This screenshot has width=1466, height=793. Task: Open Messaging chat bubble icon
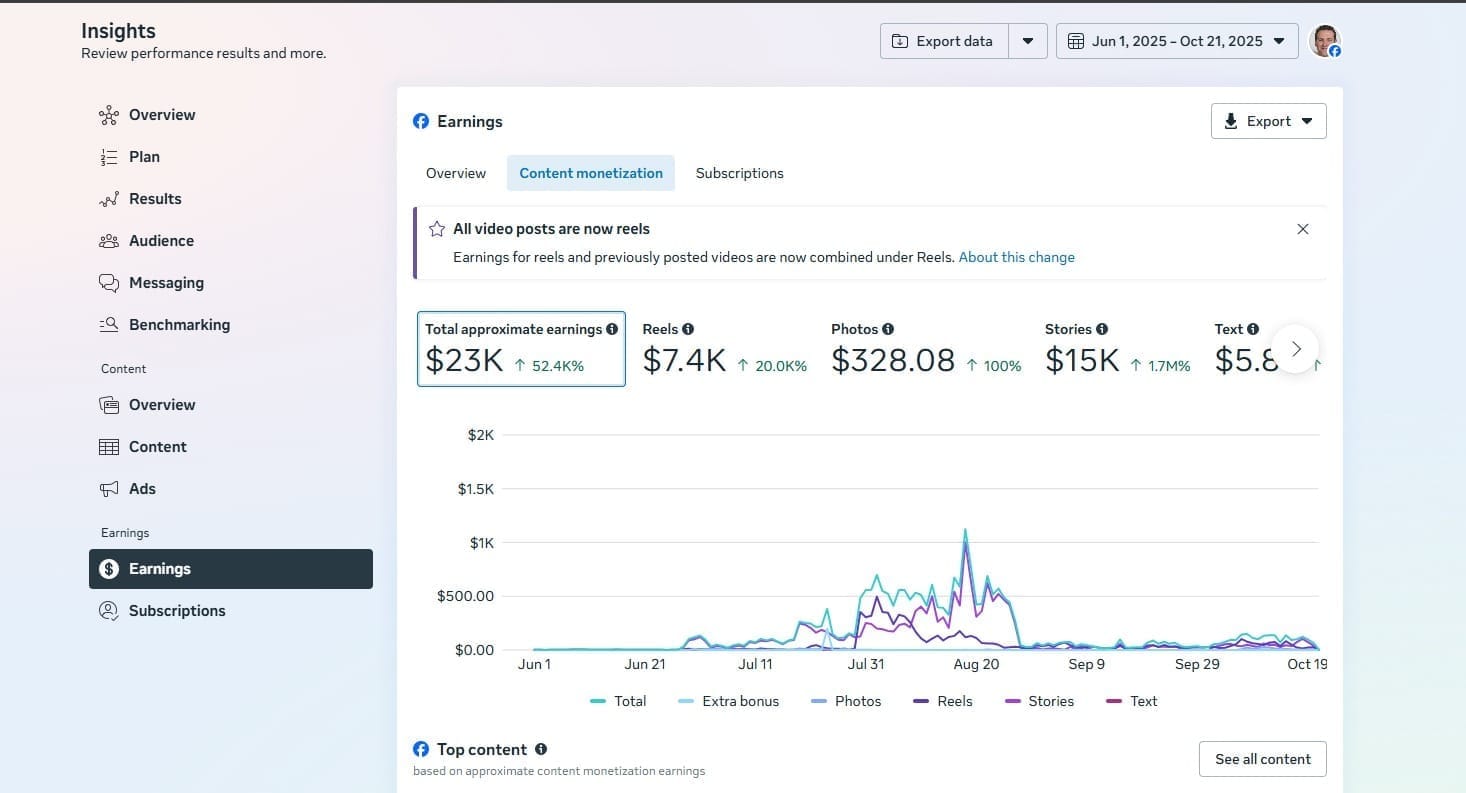pos(109,283)
